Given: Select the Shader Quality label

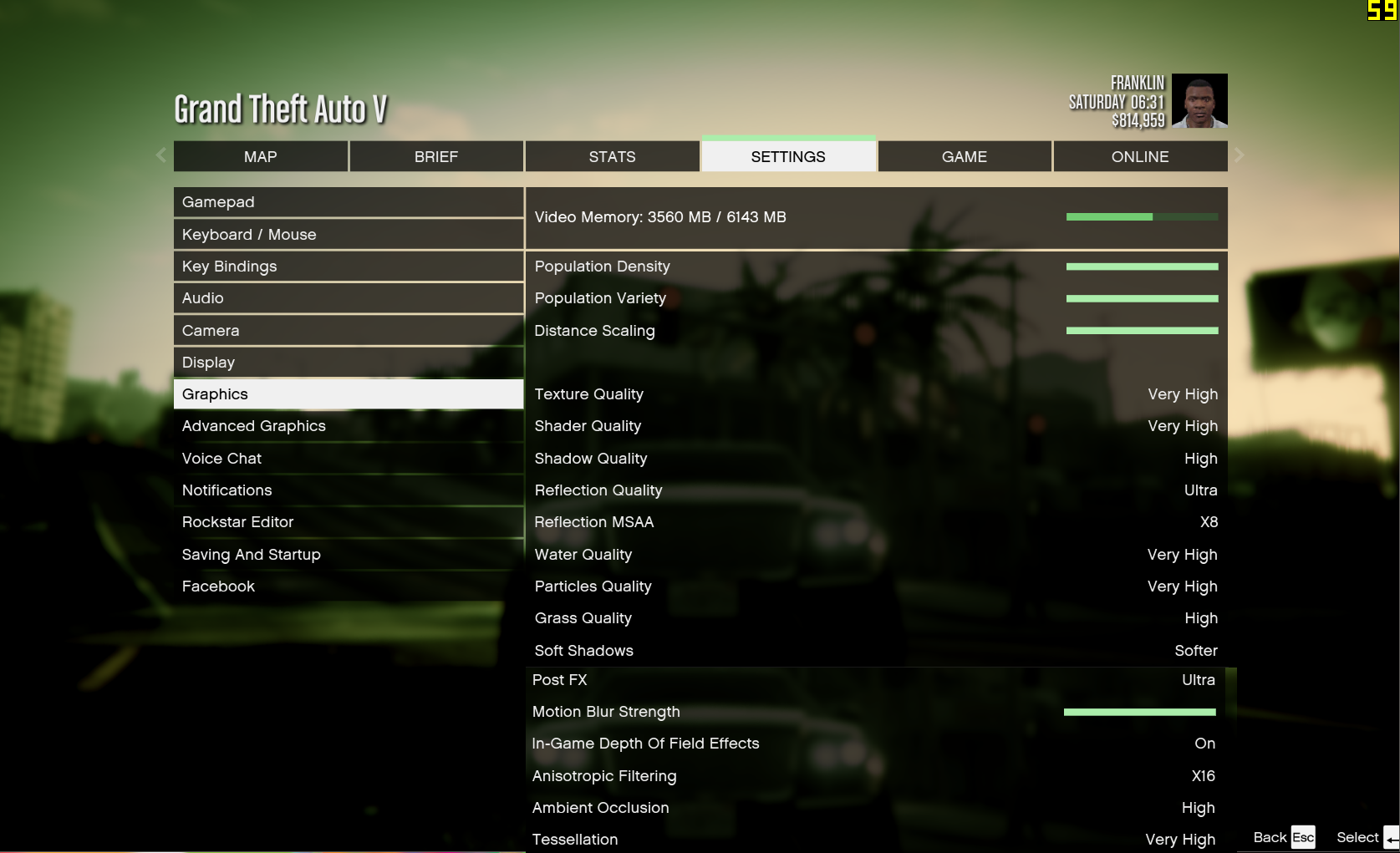Looking at the screenshot, I should click(588, 426).
